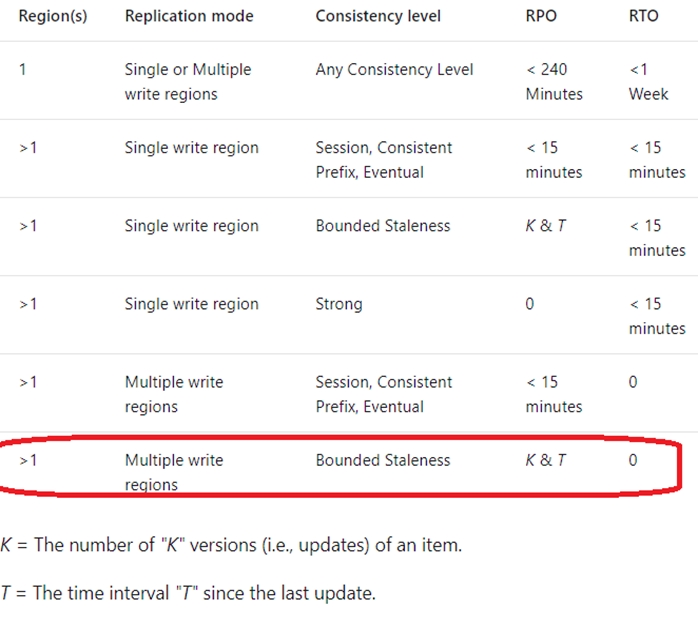The width and height of the screenshot is (698, 622).
Task: Click the Region(s) column header
Action: (53, 16)
